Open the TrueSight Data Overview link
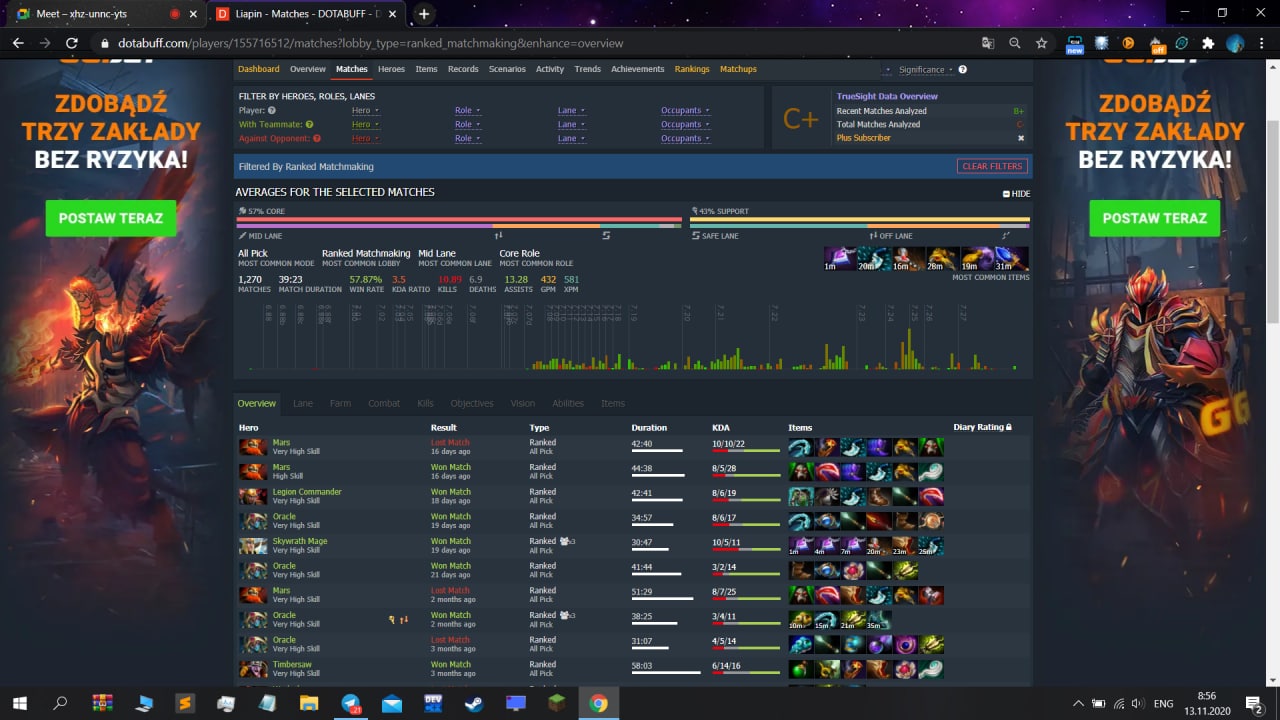 pyautogui.click(x=887, y=97)
